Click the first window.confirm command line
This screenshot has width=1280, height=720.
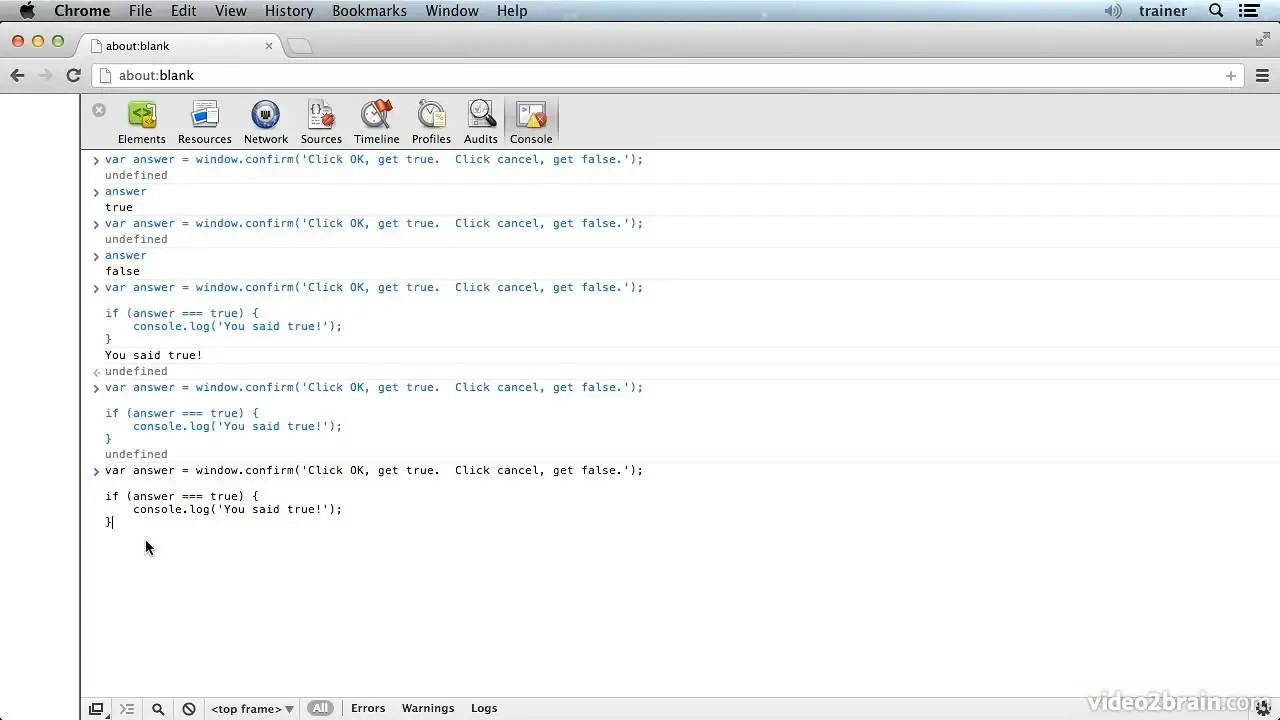click(x=374, y=159)
